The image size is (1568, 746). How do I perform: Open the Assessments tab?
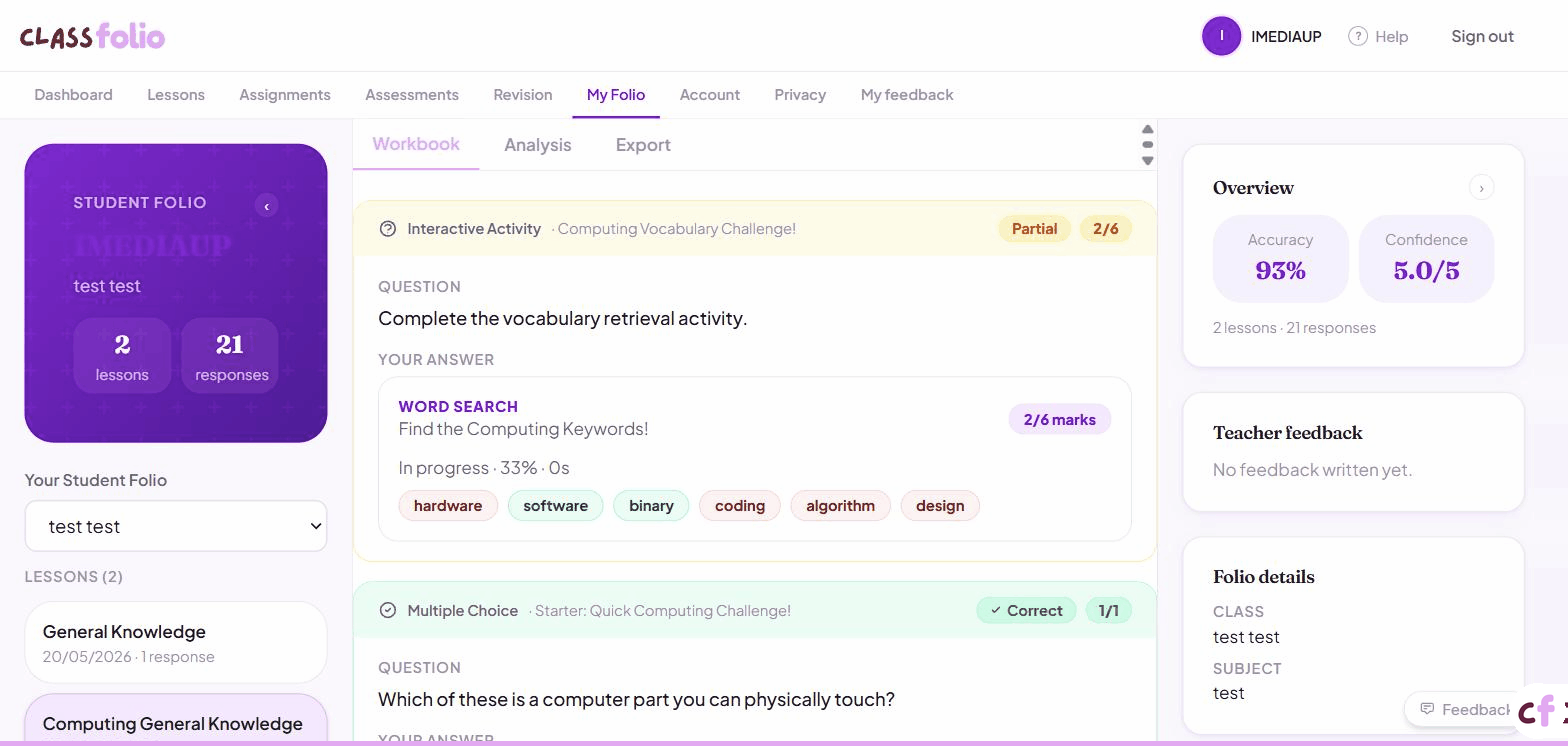tap(412, 95)
